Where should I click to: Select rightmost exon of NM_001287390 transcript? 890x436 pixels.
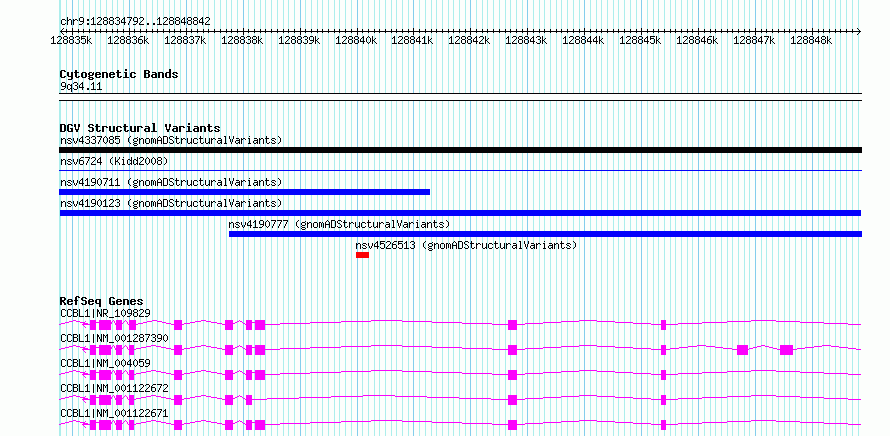point(786,350)
